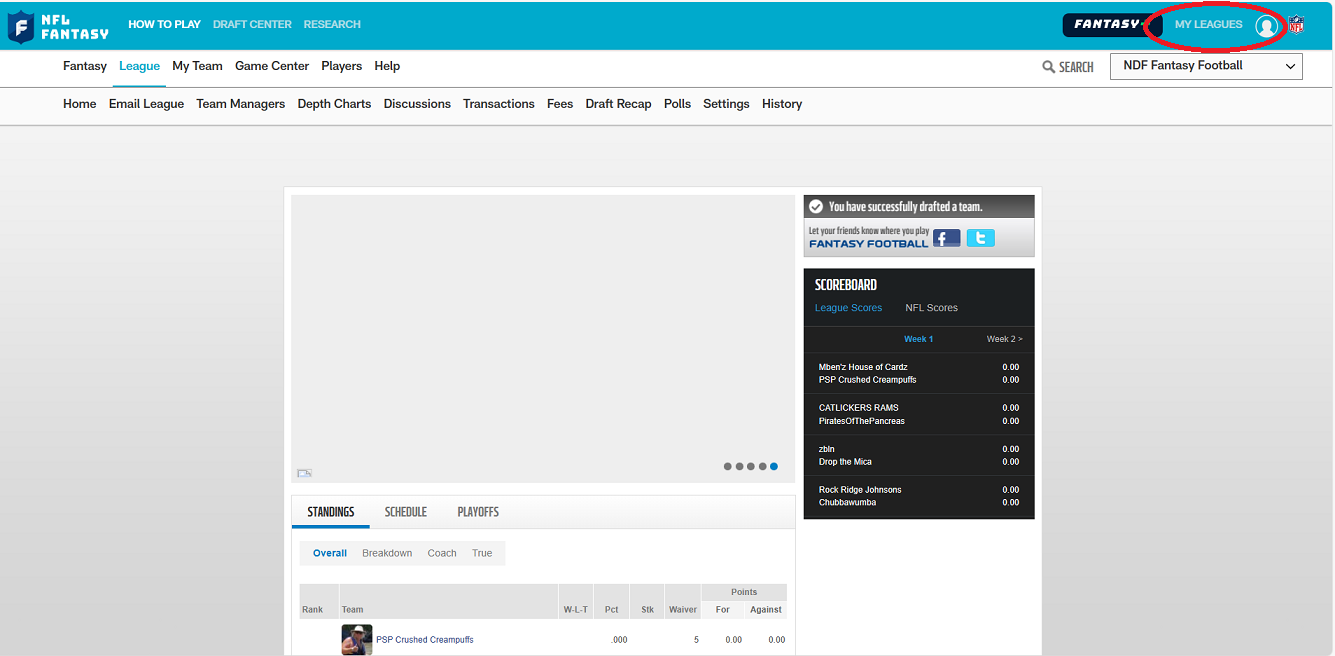Select the last blue carousel dot
This screenshot has height=656, width=1335.
click(774, 466)
